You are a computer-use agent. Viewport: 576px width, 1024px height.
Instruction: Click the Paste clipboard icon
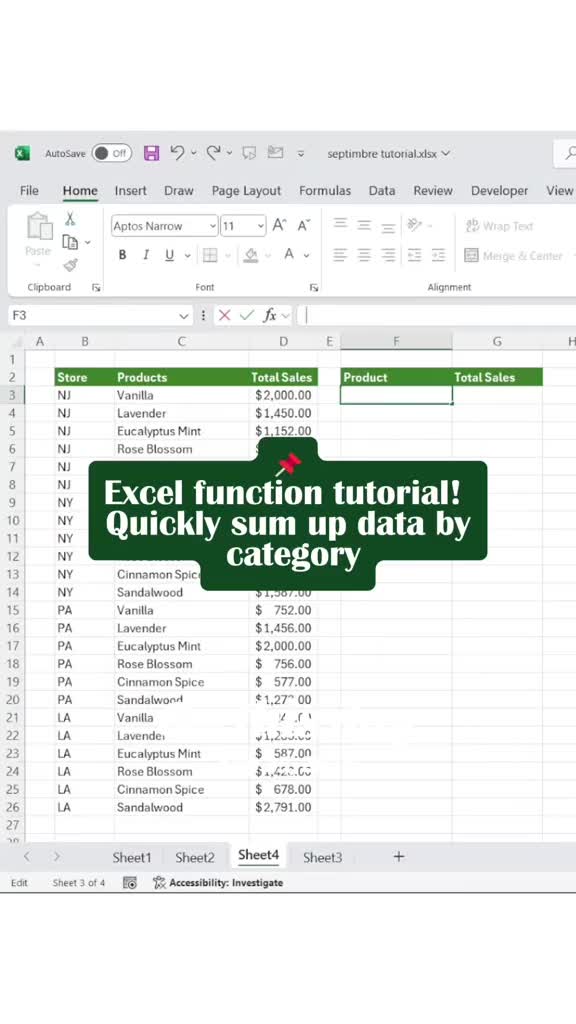pos(39,227)
